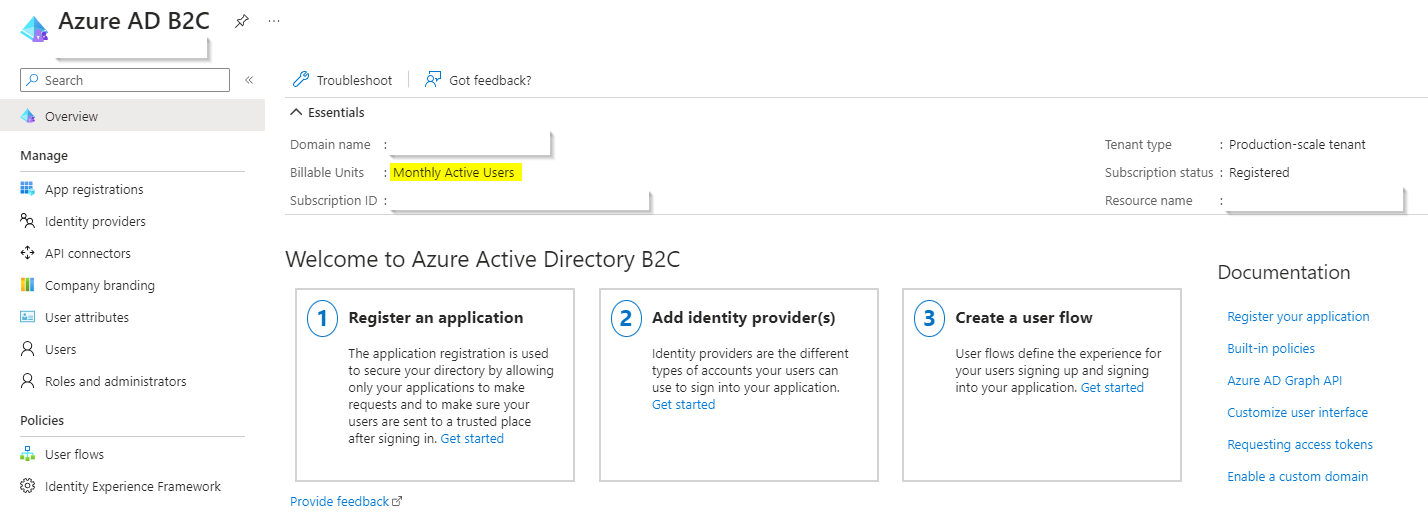Open the Register your application documentation link
The width and height of the screenshot is (1428, 513).
coord(1298,316)
